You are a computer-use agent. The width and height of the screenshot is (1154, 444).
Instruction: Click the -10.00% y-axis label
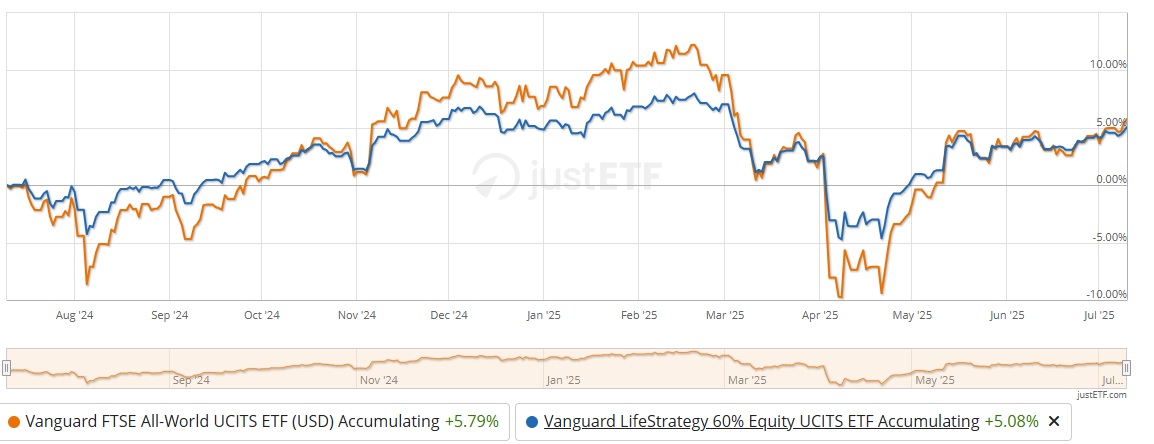[1105, 295]
